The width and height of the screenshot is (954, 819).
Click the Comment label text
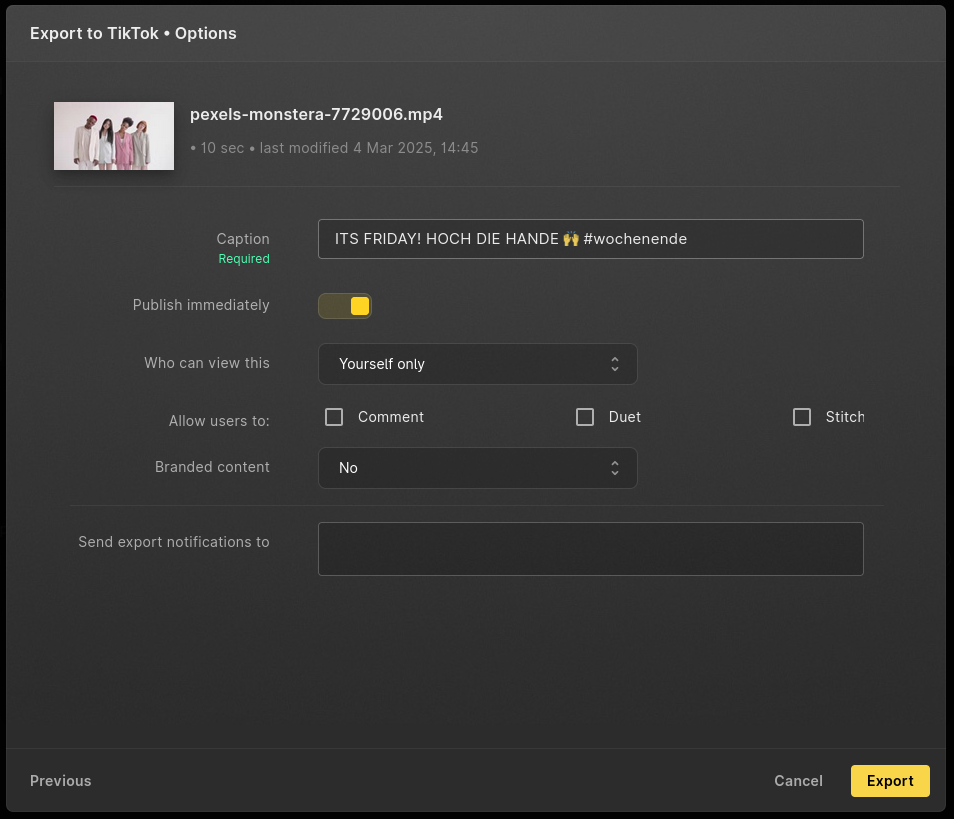[x=391, y=417]
